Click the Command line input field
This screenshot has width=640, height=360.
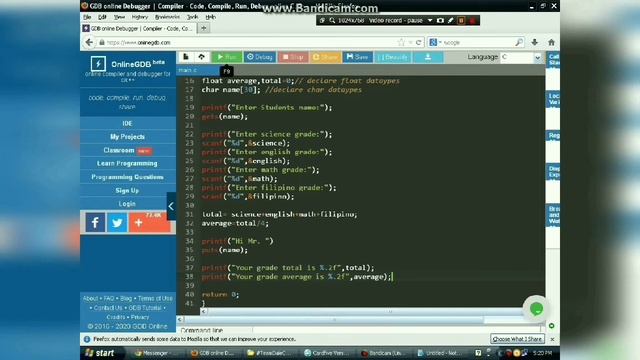[396, 330]
